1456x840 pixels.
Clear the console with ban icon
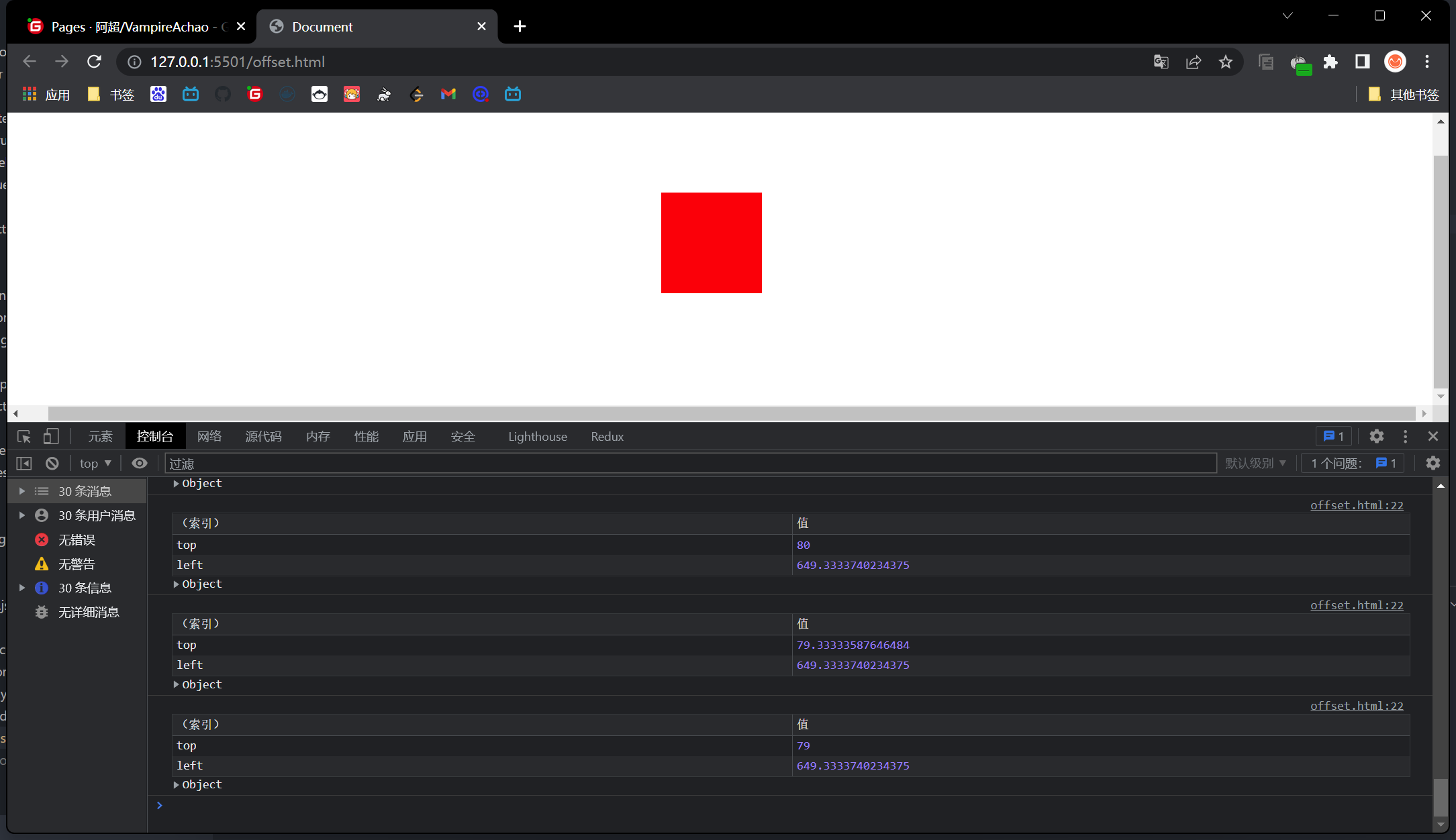(52, 464)
